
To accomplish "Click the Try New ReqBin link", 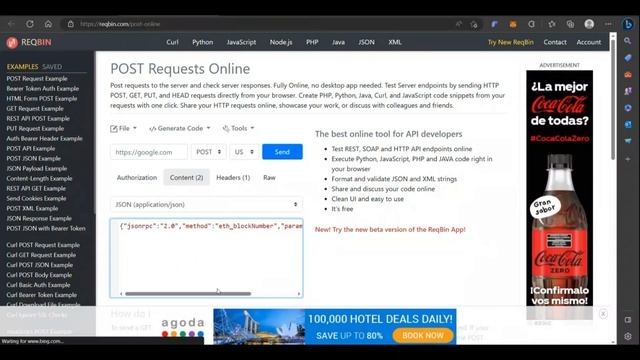I will 511,42.
